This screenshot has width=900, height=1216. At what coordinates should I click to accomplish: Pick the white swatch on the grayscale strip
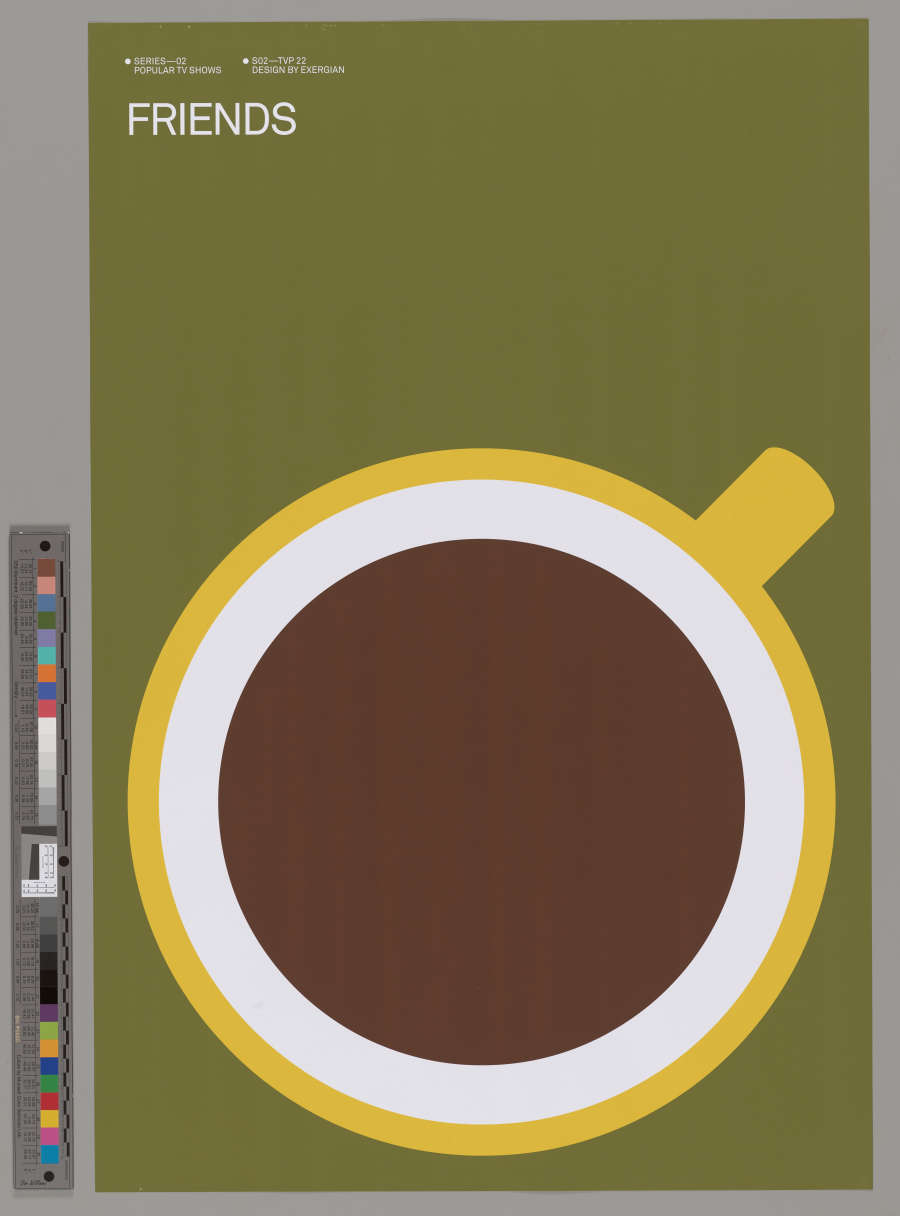pyautogui.click(x=47, y=727)
